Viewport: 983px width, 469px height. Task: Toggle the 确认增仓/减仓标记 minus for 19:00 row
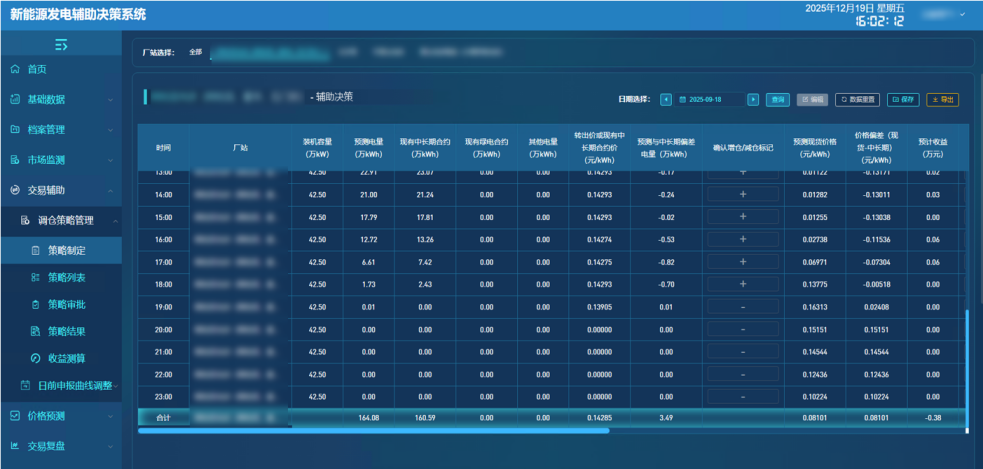742,307
